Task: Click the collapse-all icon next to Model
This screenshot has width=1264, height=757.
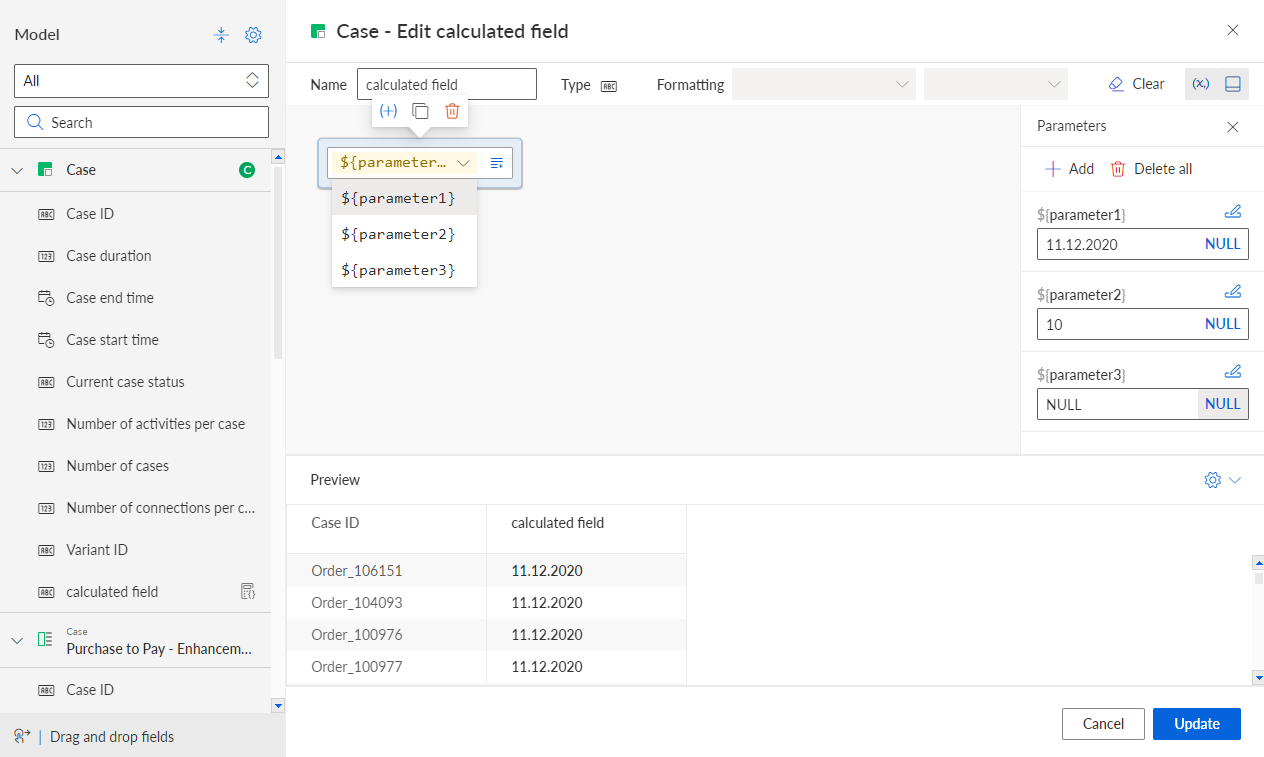Action: pos(221,35)
